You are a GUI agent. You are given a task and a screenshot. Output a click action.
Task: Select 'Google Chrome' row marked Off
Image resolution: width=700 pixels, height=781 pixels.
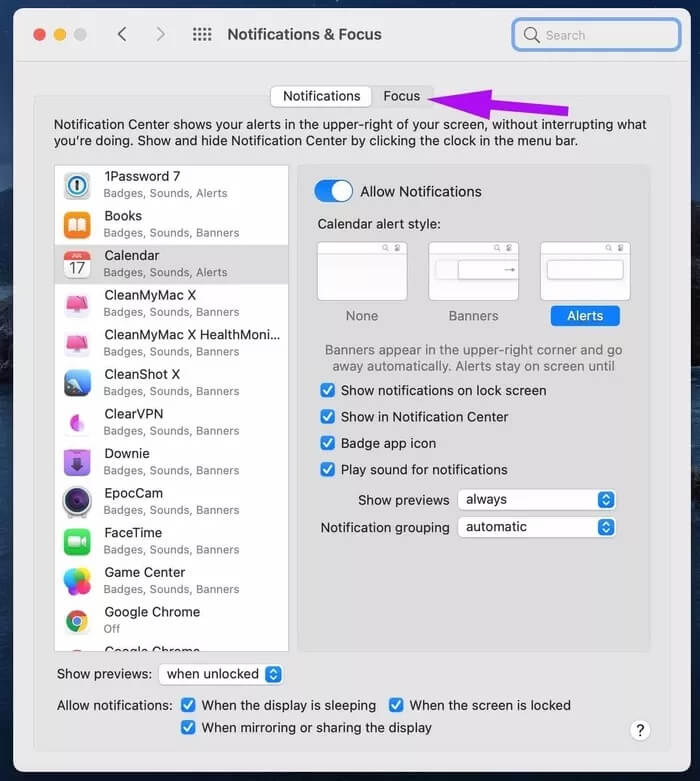coord(171,621)
